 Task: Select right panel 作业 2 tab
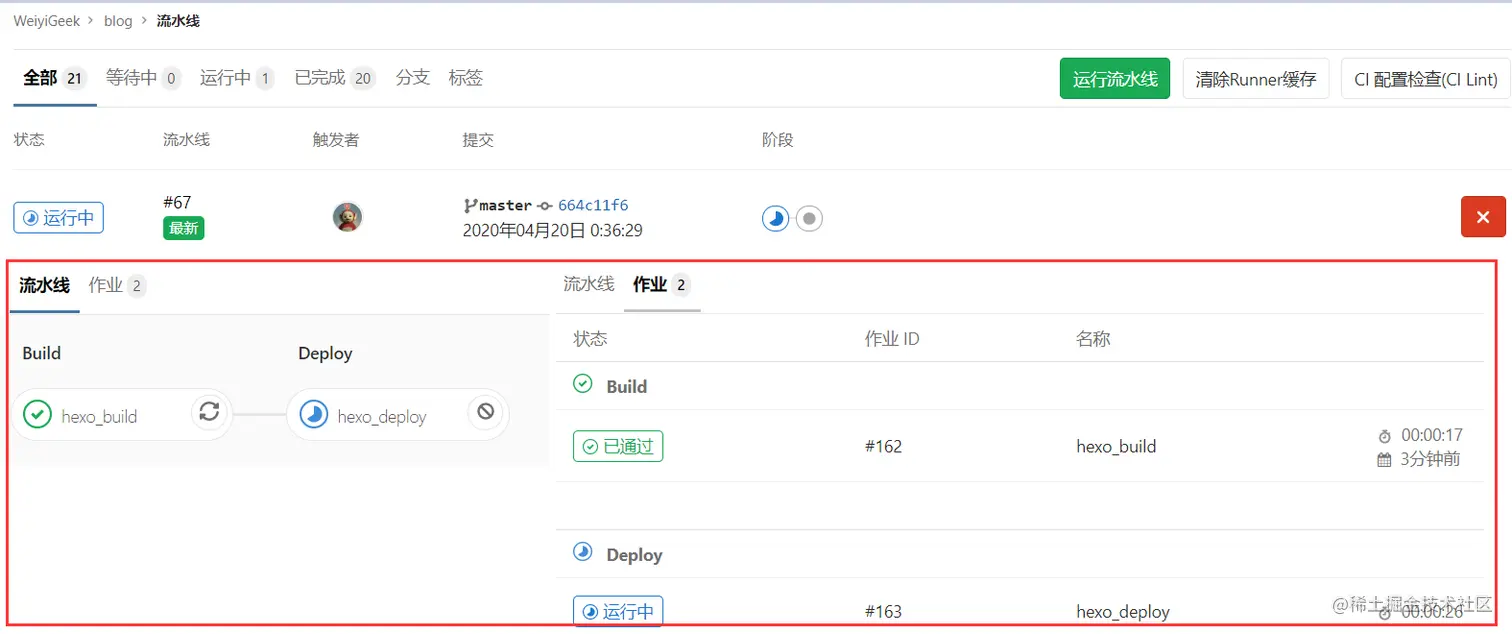[x=662, y=285]
